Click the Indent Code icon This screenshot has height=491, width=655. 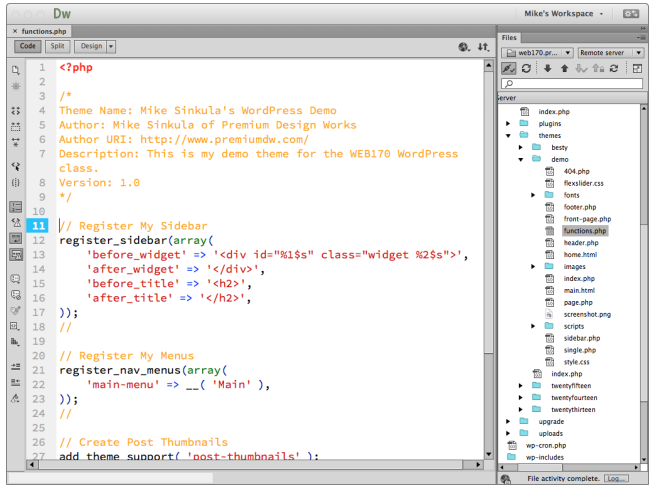pos(15,366)
